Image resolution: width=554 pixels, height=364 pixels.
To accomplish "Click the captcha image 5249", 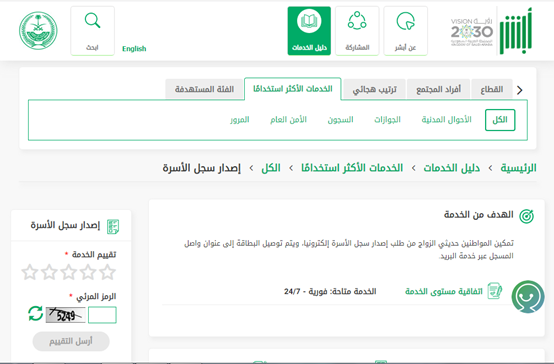I will click(65, 315).
